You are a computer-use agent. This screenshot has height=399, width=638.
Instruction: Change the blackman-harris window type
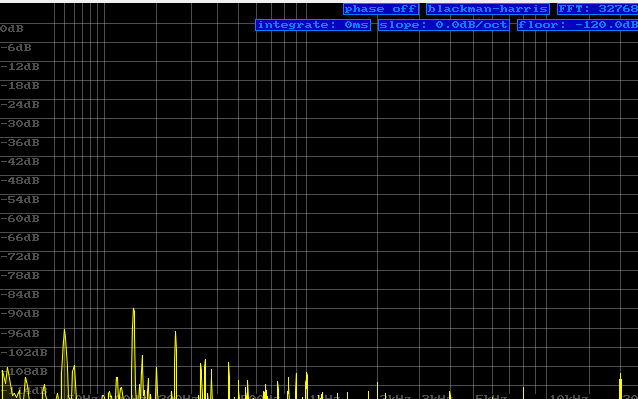487,9
